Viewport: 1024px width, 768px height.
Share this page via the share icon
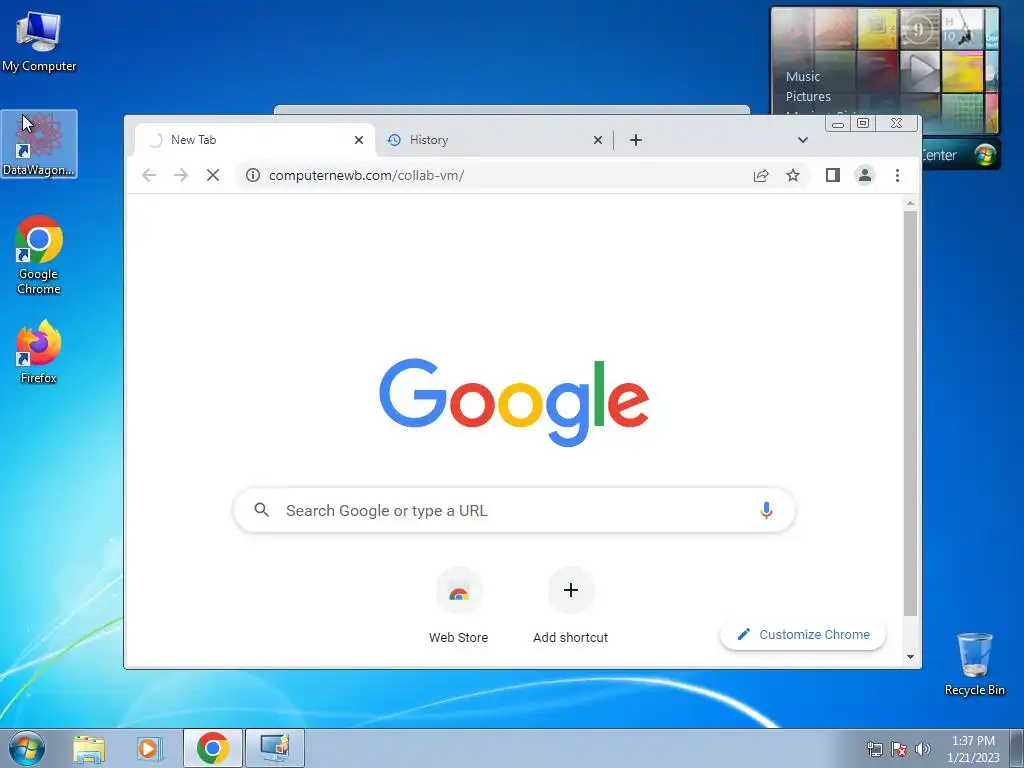(761, 175)
